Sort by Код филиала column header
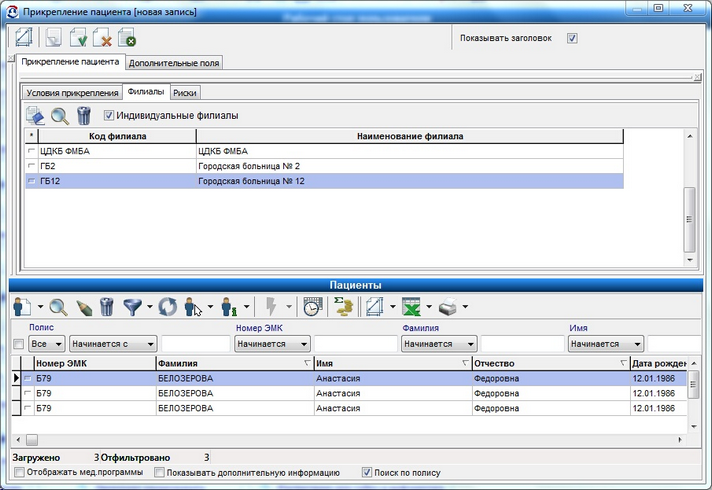Image resolution: width=712 pixels, height=490 pixels. pos(118,136)
